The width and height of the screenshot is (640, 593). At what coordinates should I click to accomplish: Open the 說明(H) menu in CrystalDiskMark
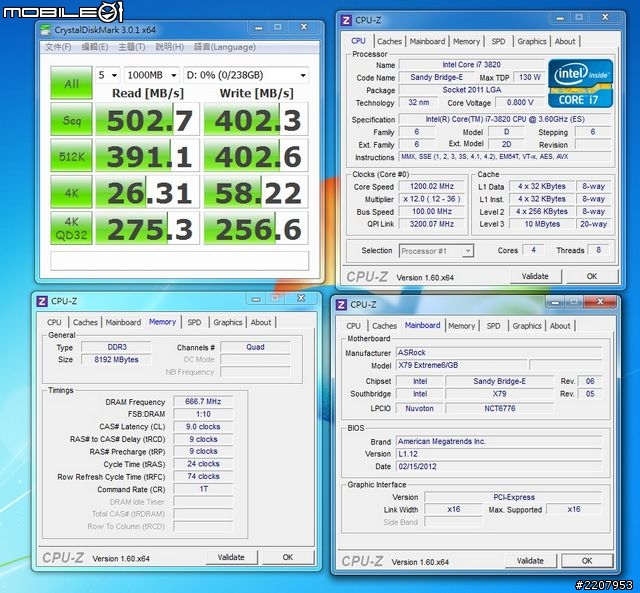[x=169, y=47]
